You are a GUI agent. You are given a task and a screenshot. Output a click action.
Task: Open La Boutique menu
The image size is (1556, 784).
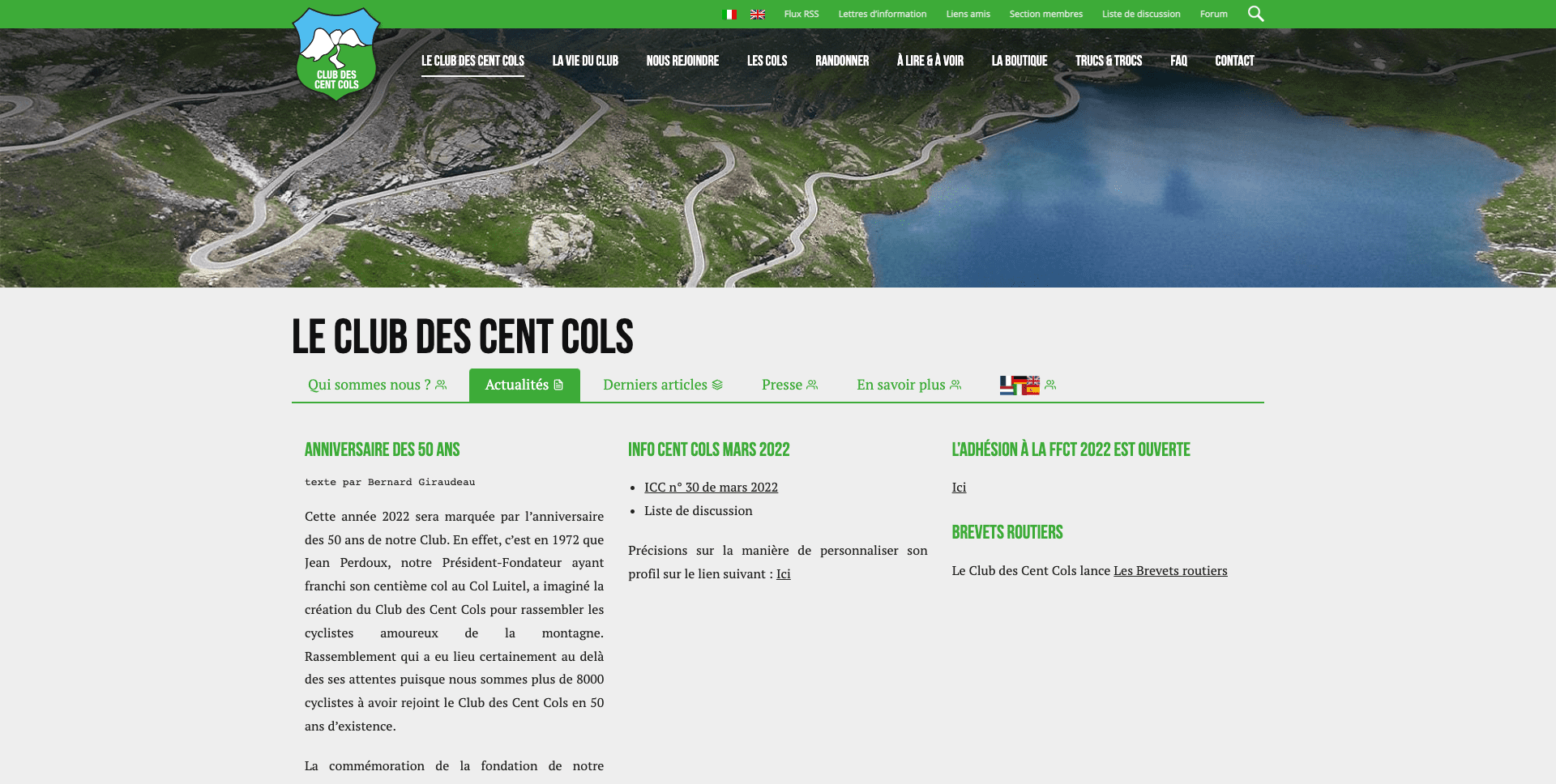[1020, 61]
